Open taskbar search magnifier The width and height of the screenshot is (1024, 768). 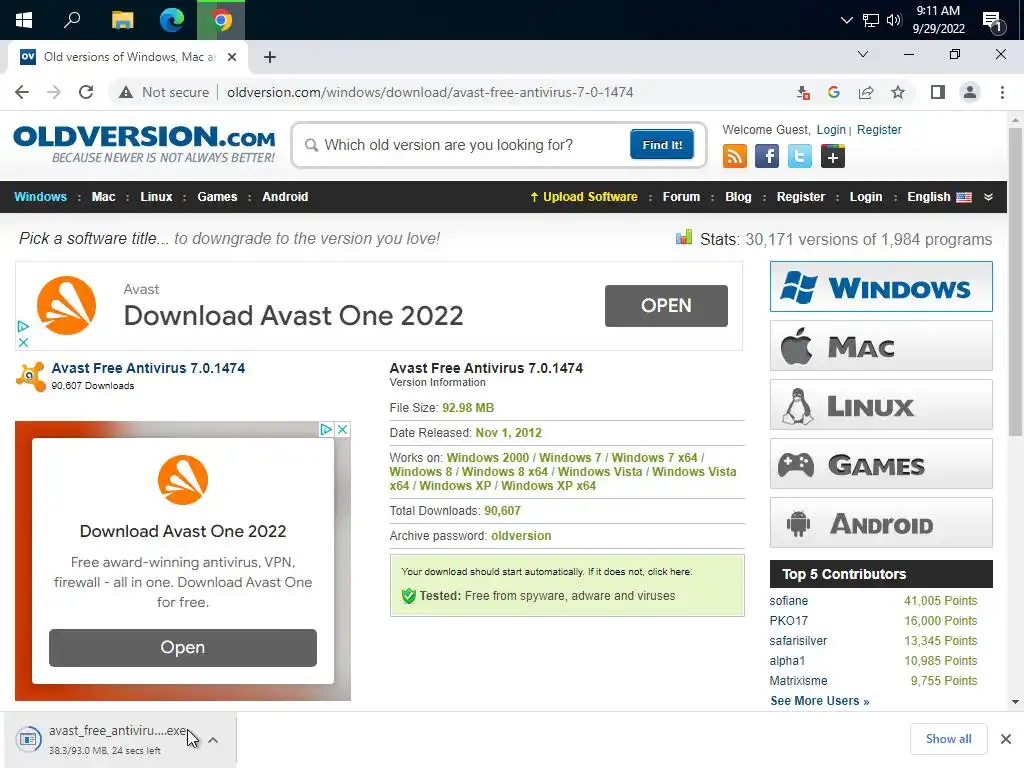point(72,20)
